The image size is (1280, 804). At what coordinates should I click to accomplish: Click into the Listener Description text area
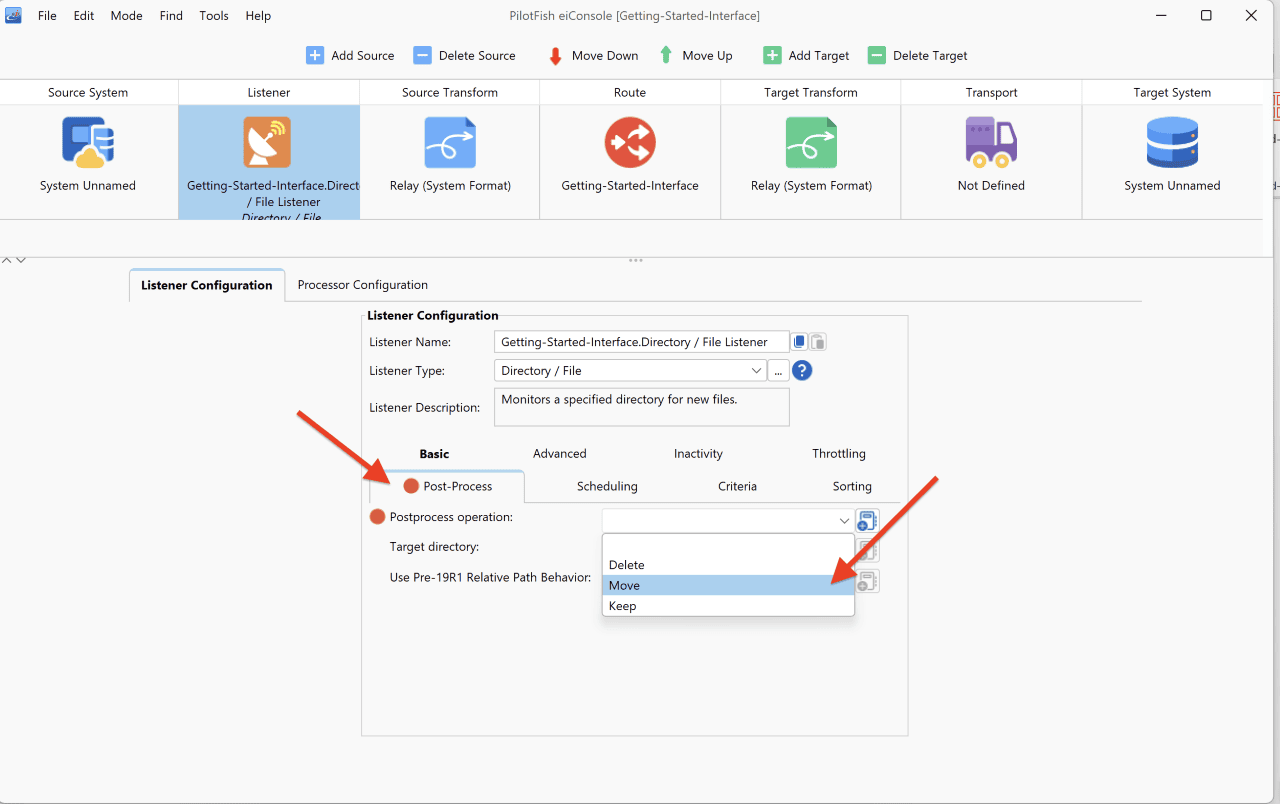tap(641, 407)
